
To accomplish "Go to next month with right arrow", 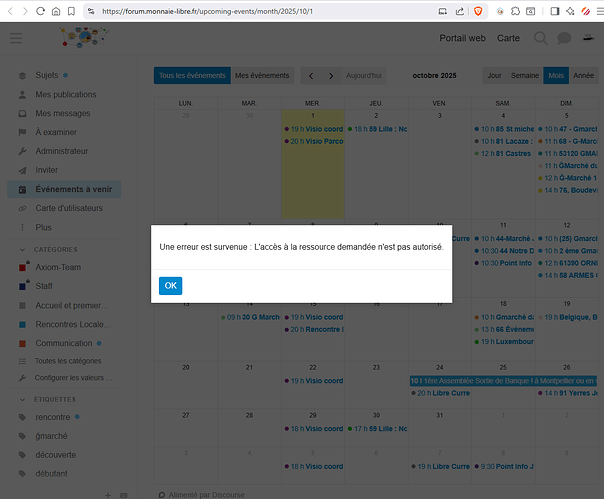I will point(332,76).
